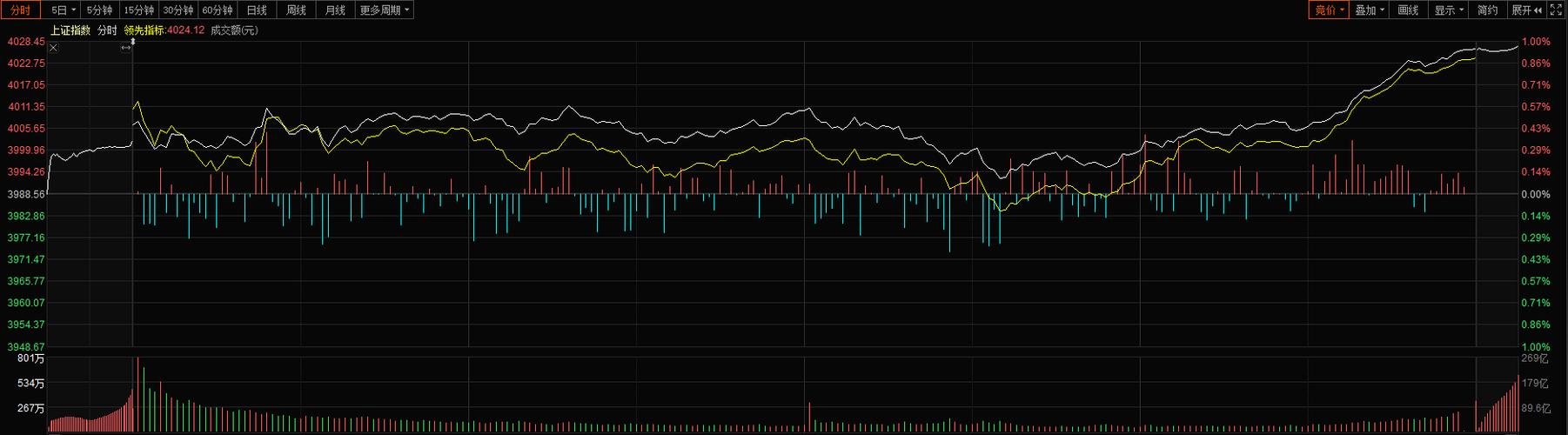Viewport: 1568px width, 435px height.
Task: Click the 89.6亿 turnover axis label
Action: [x=1536, y=408]
